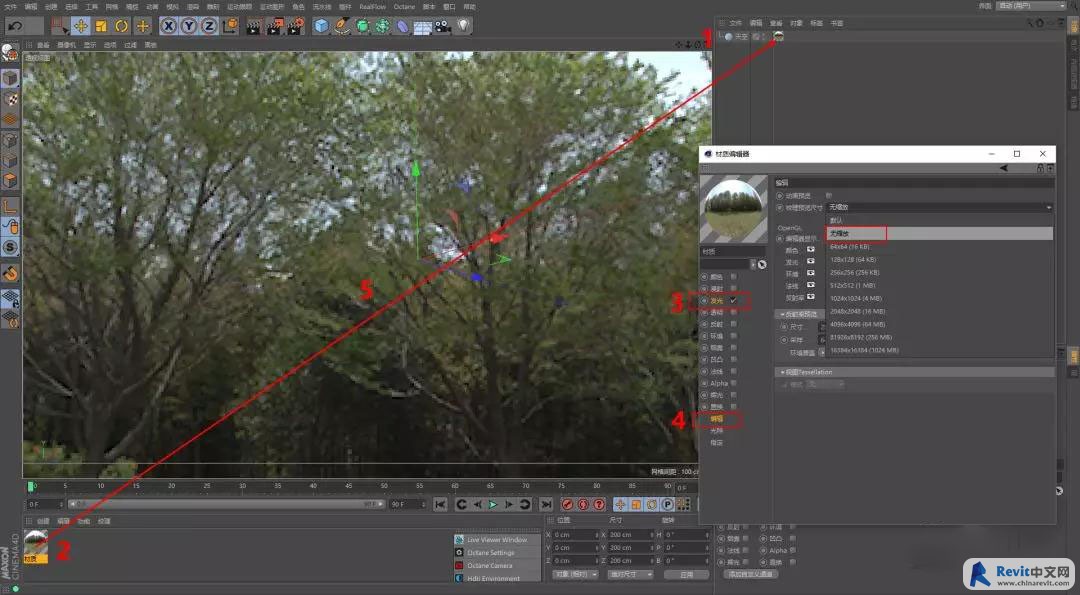Enable Snap with the S icon
Image resolution: width=1080 pixels, height=595 pixels.
[10, 247]
